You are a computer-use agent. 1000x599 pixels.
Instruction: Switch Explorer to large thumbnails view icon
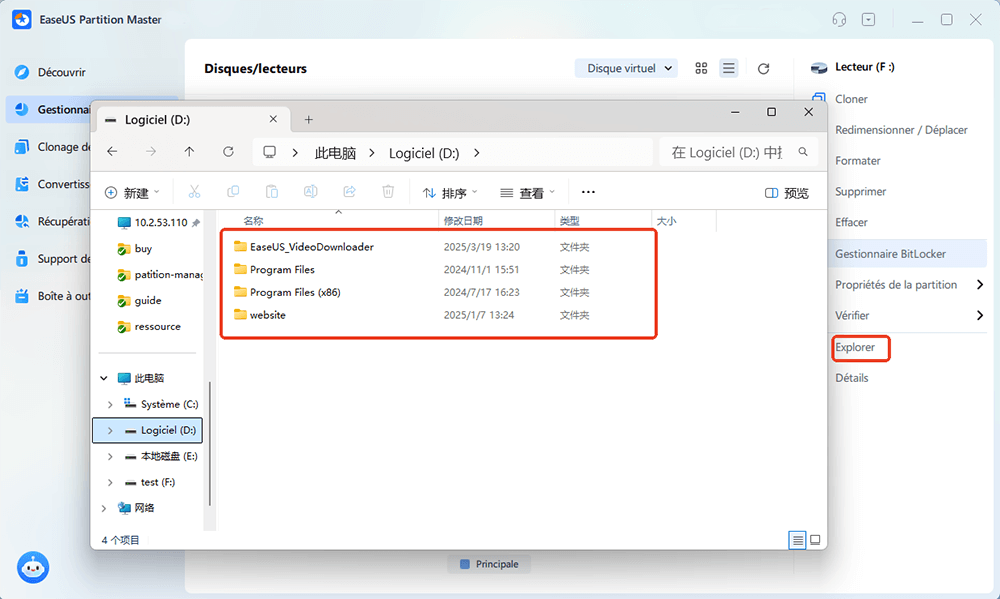coord(815,540)
